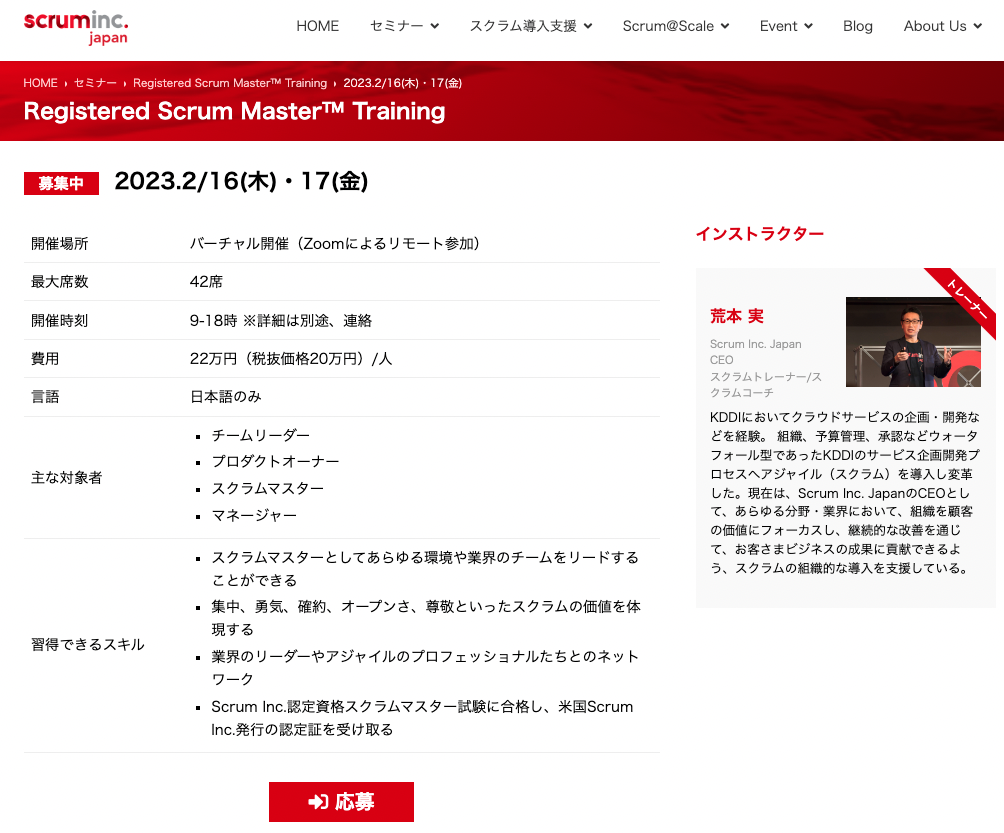The image size is (1004, 833).
Task: Click the トレーナー ribbon badge
Action: coord(967,298)
